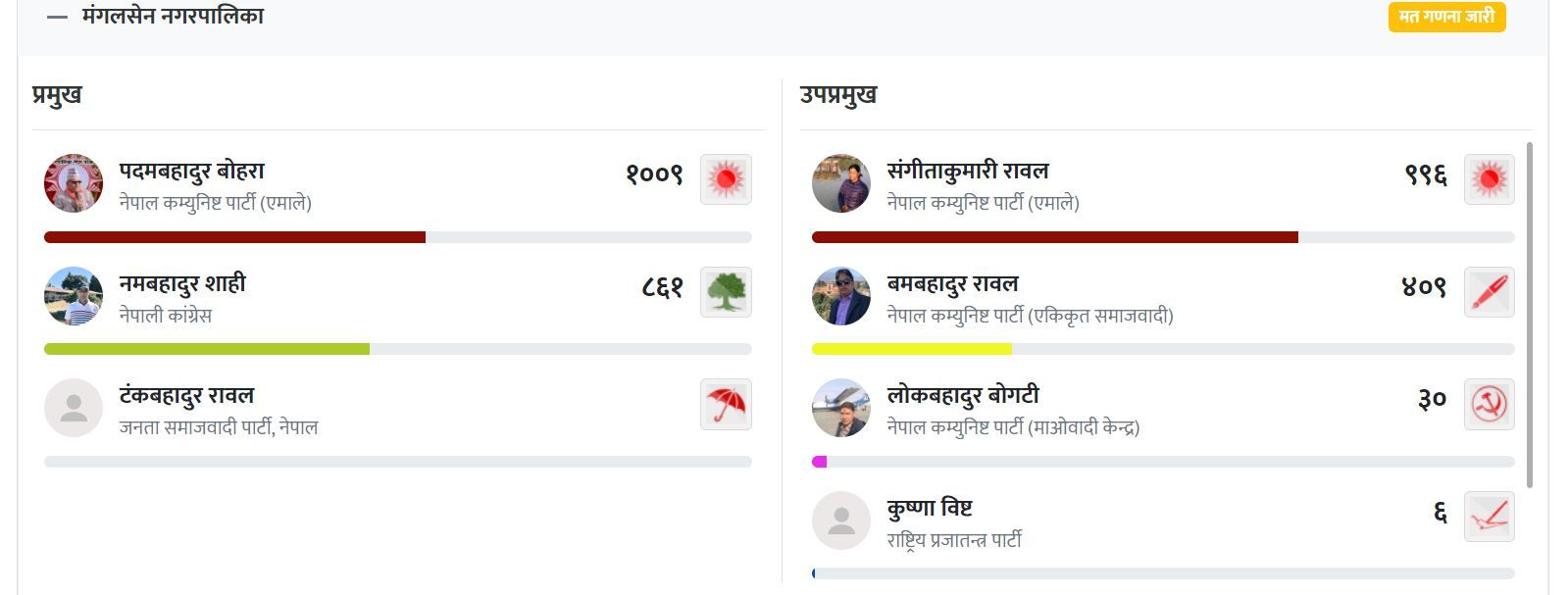Collapse the मंगलसेन नगरपालिका section
This screenshot has width=1568, height=595.
pos(58,17)
